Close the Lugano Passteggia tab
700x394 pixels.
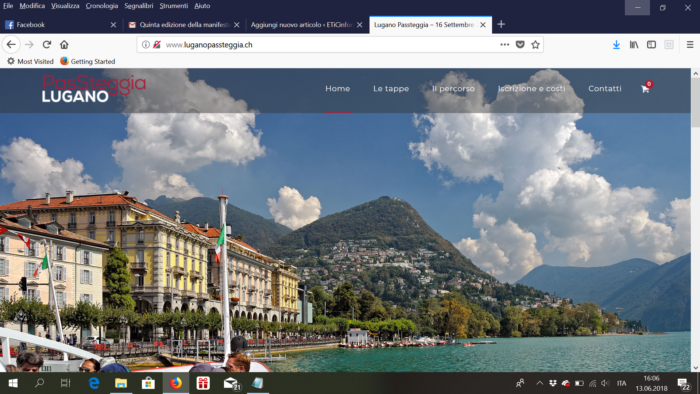[483, 25]
